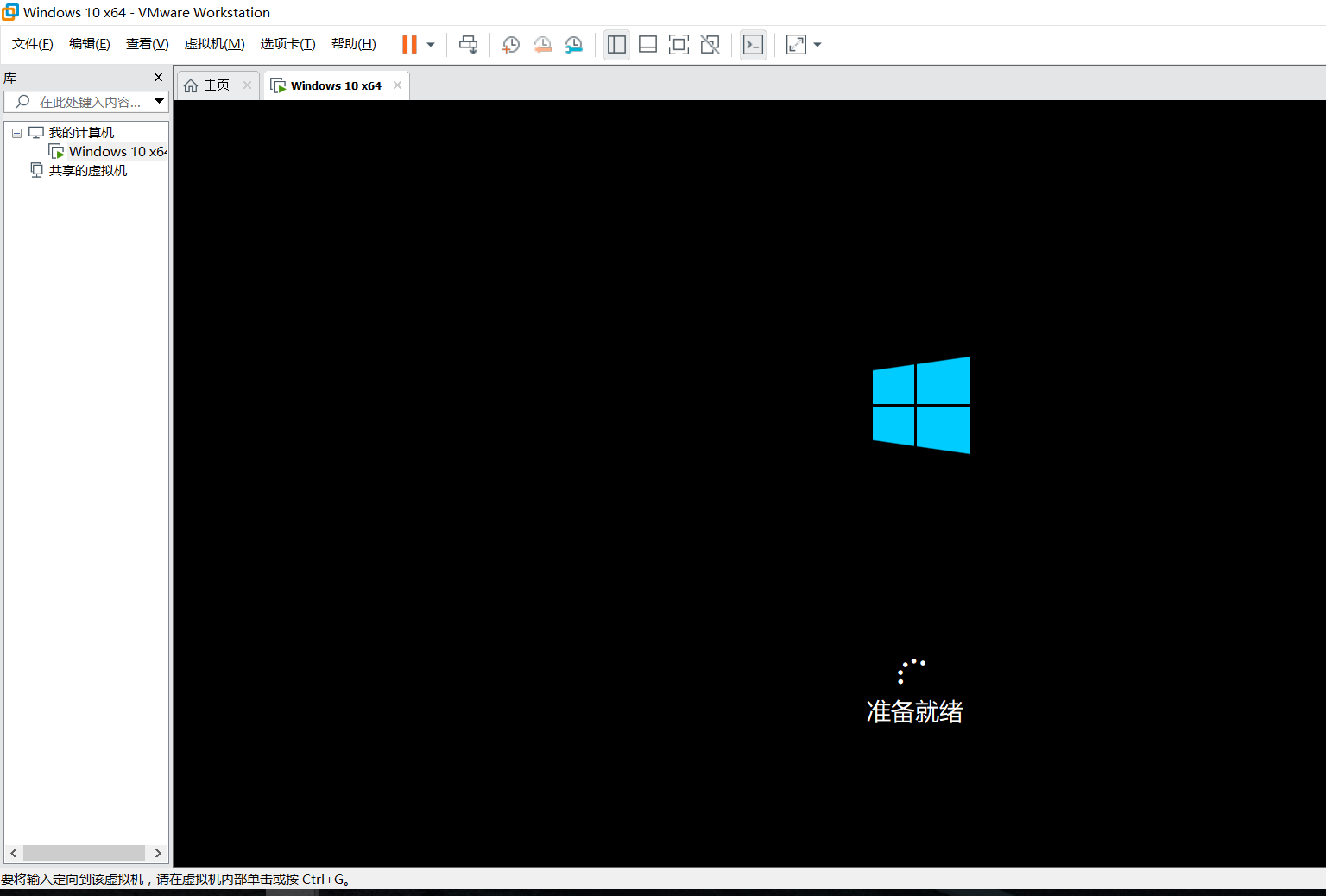Click library scrollbar right arrow
Screen dimensions: 1326x896
pos(158,853)
